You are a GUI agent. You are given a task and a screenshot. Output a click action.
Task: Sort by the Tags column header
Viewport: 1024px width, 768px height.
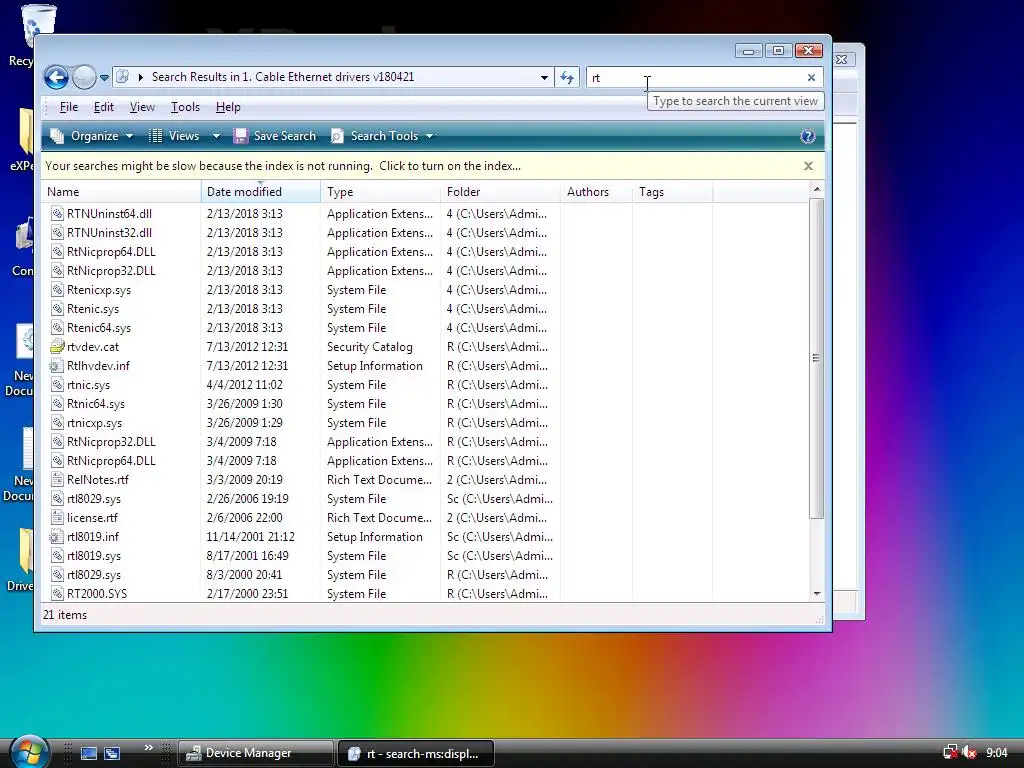(673, 192)
